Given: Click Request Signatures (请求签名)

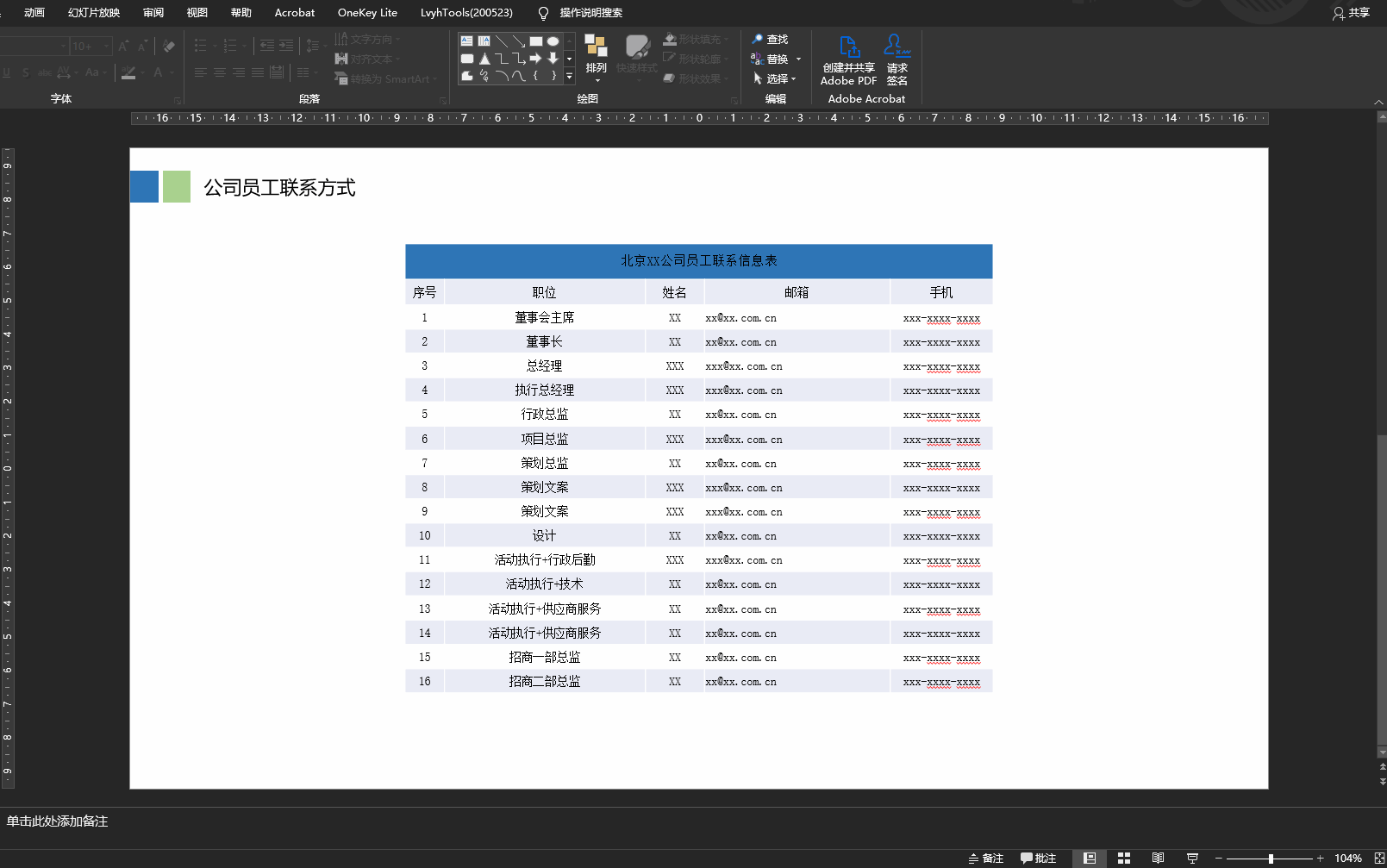Looking at the screenshot, I should pyautogui.click(x=897, y=60).
